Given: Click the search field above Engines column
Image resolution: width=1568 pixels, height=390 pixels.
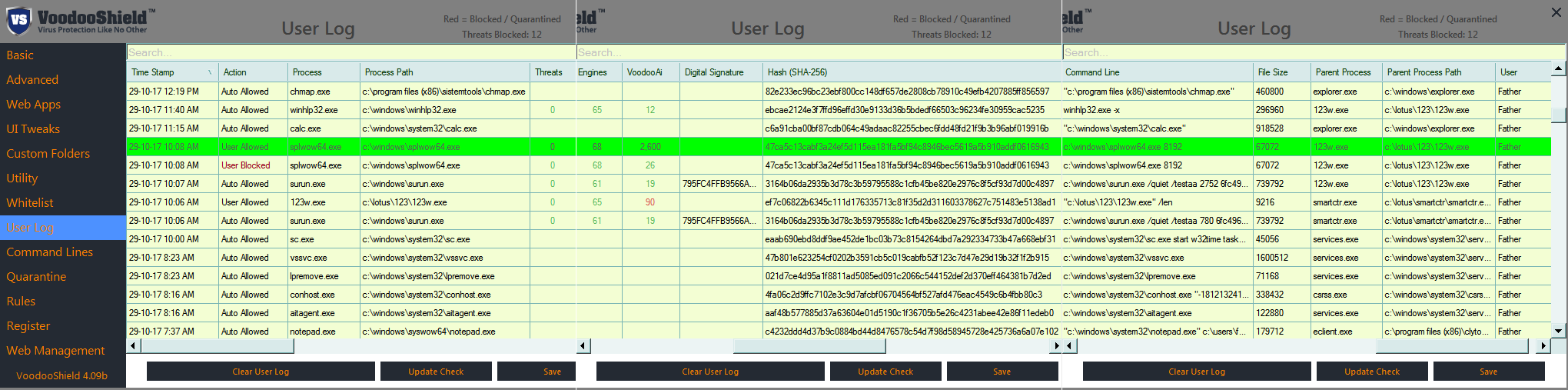Looking at the screenshot, I should tap(819, 52).
